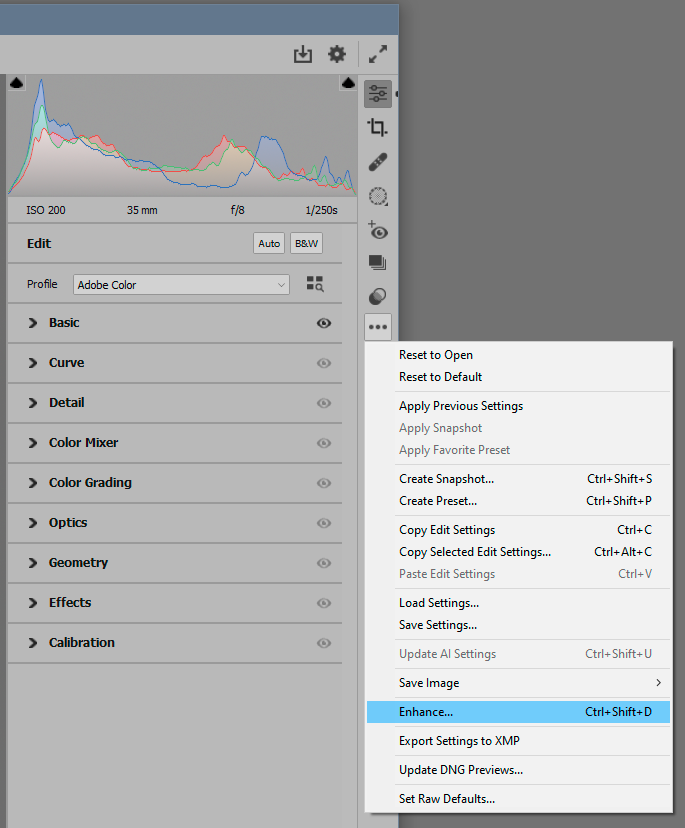This screenshot has height=828, width=685.
Task: Open the Masking tool
Action: coord(378,196)
